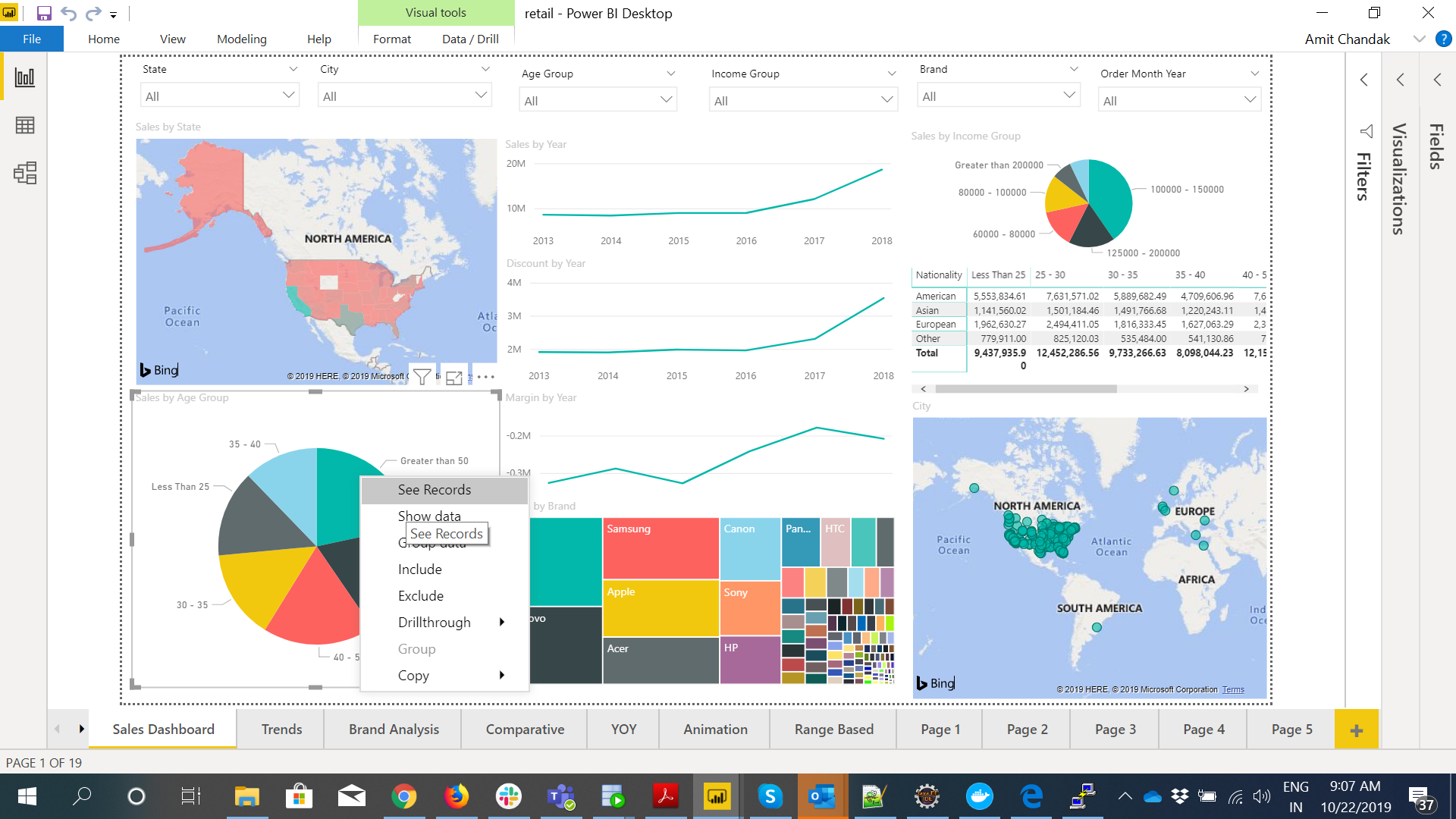The width and height of the screenshot is (1456, 819).
Task: Switch to the Brand Analysis page tab
Action: [394, 730]
